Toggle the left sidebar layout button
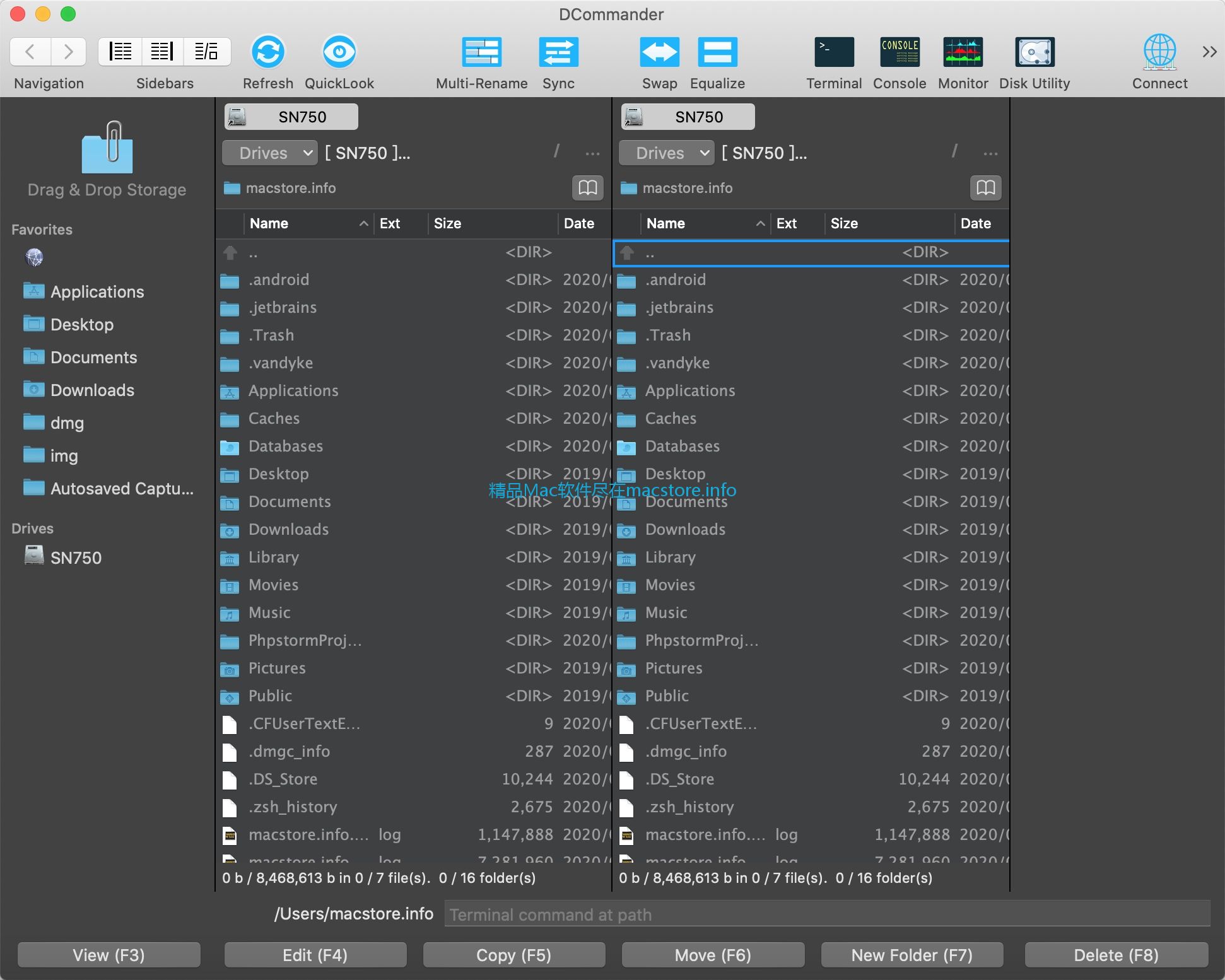The width and height of the screenshot is (1225, 980). tap(120, 52)
